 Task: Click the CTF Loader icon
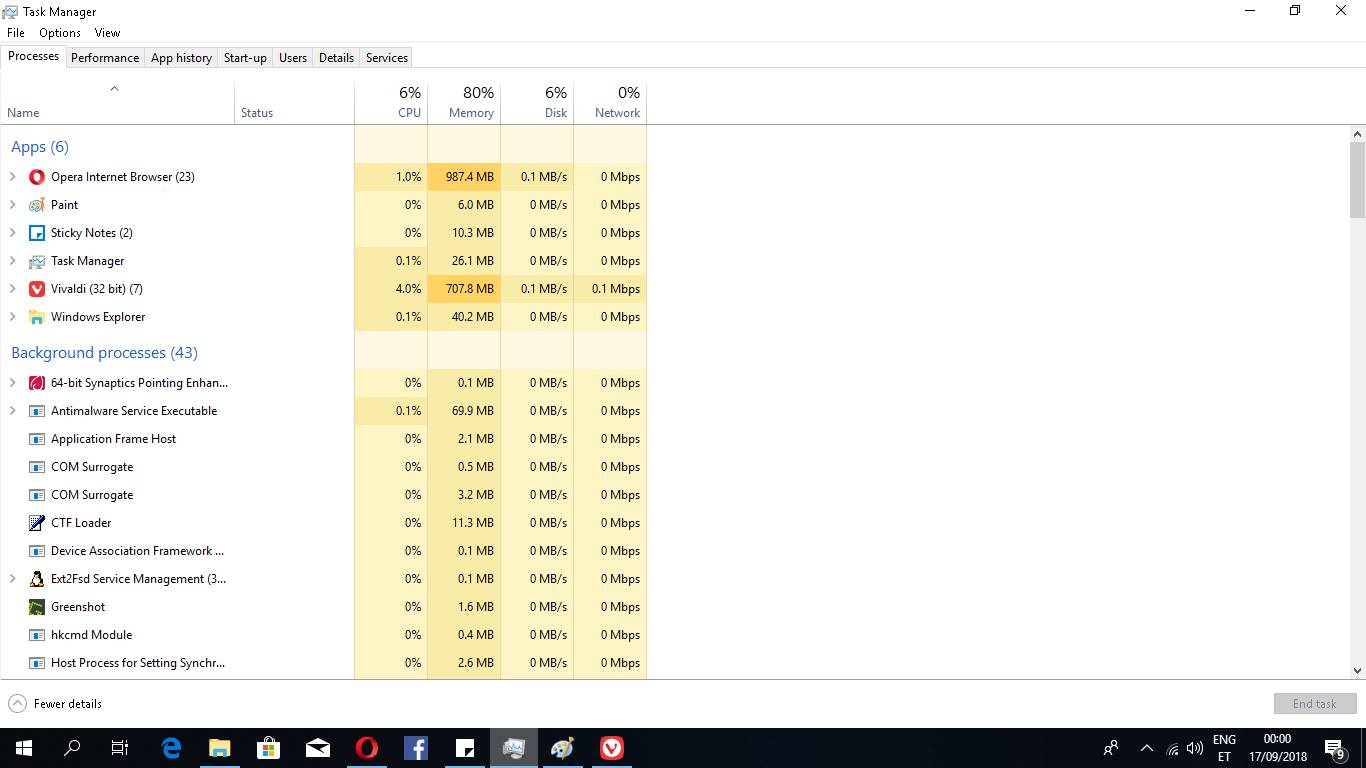tap(37, 523)
